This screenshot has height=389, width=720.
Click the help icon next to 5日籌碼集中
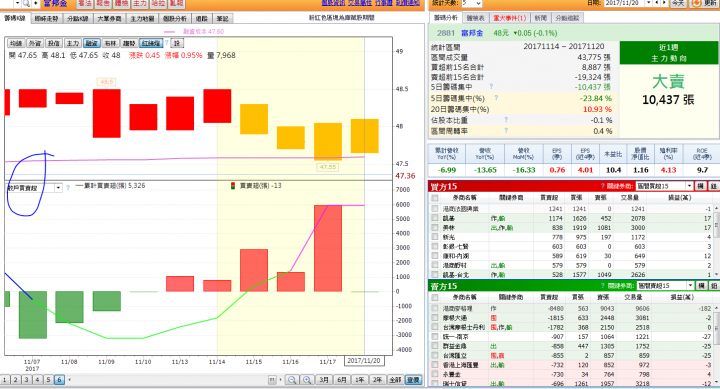(491, 86)
